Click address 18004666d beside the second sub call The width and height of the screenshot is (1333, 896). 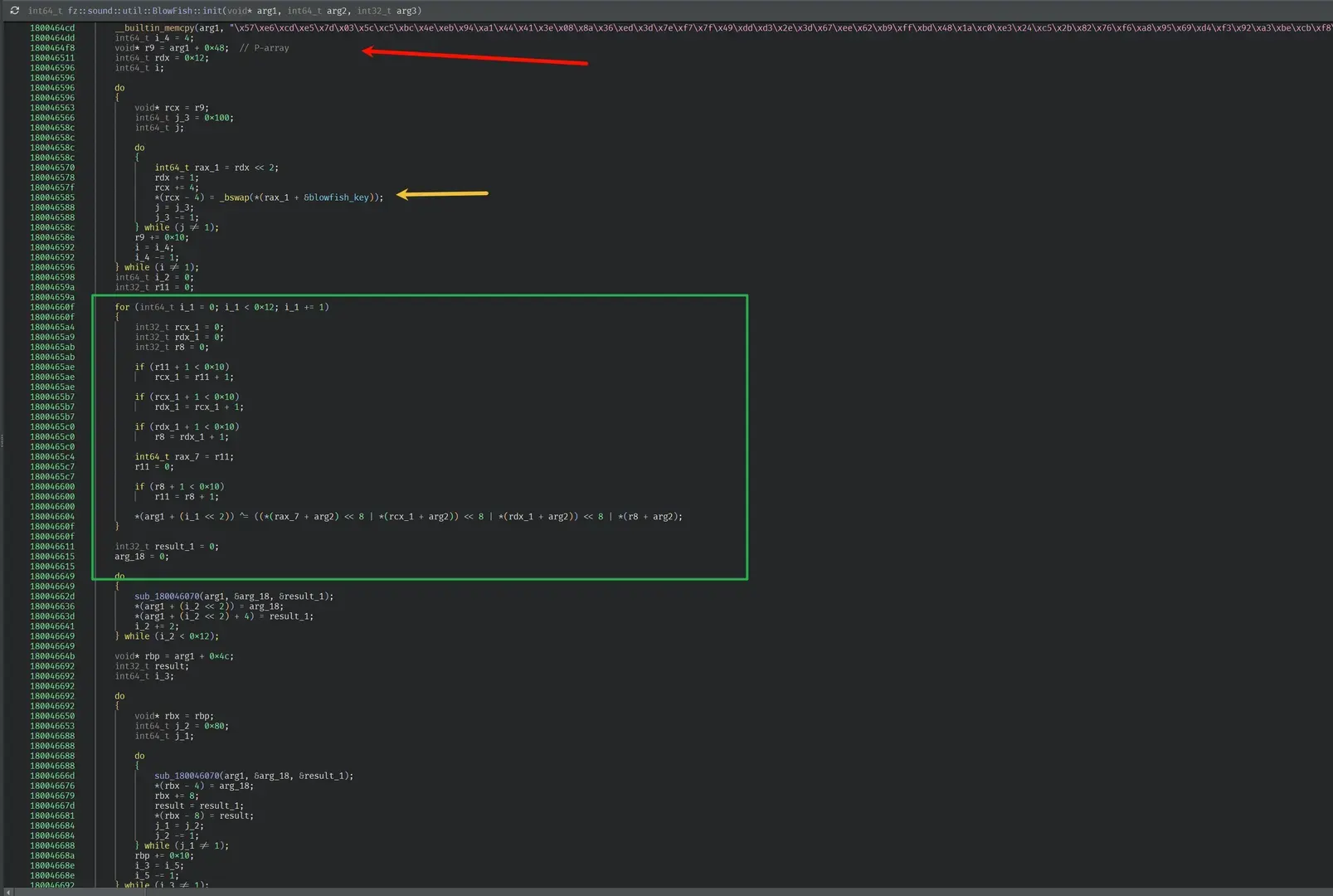click(52, 776)
